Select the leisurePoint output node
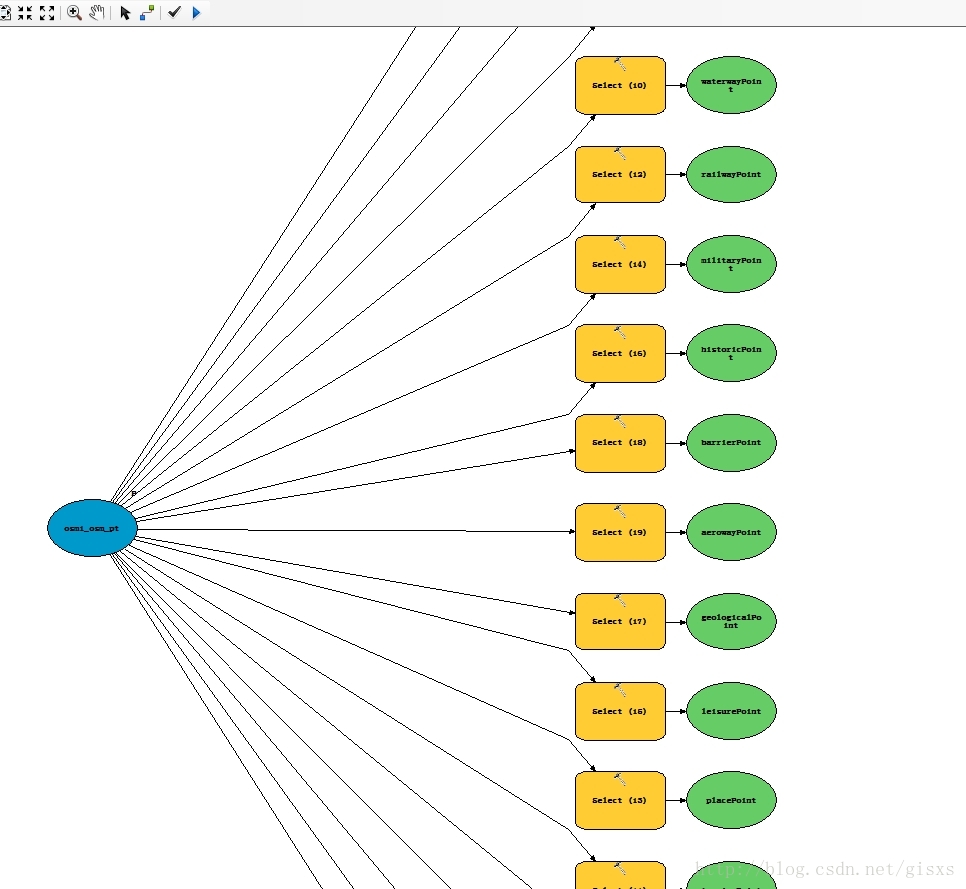Image resolution: width=966 pixels, height=889 pixels. 731,711
